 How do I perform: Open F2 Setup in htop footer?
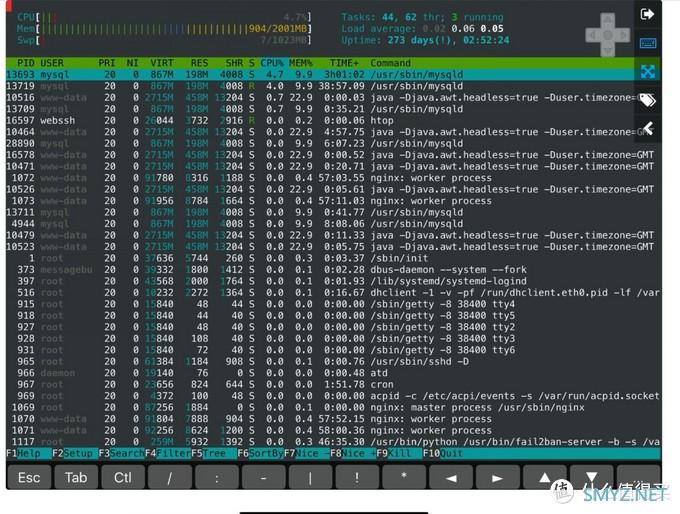point(75,453)
